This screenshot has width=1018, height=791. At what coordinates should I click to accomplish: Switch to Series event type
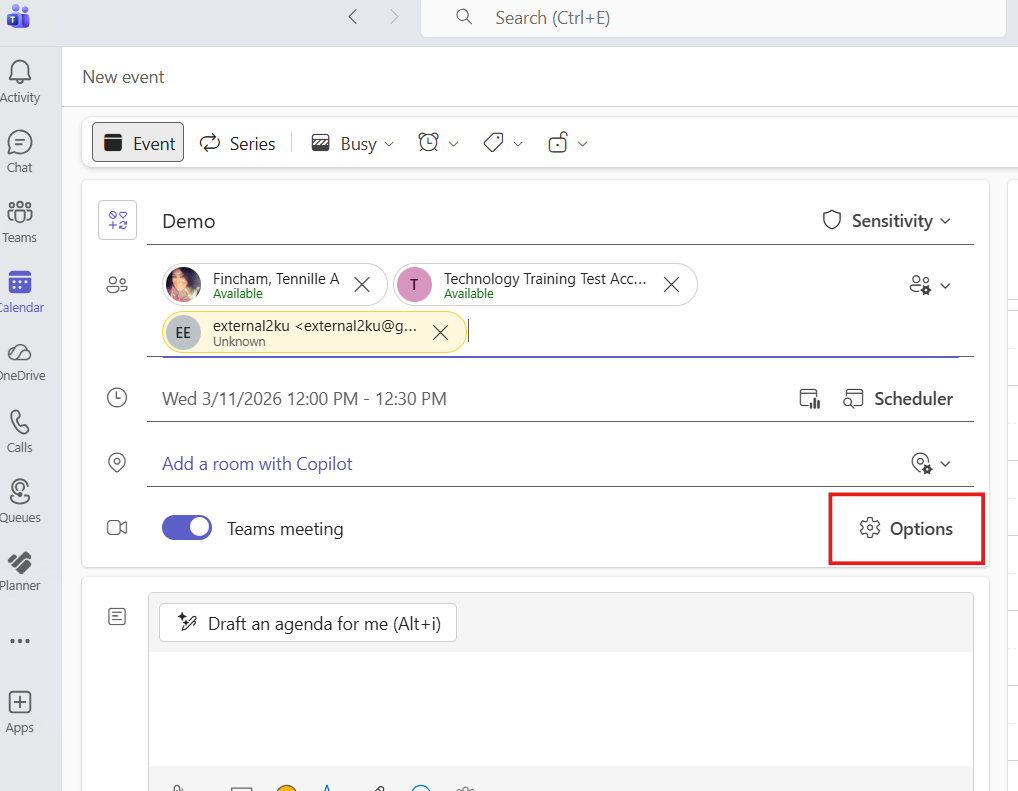coord(238,143)
